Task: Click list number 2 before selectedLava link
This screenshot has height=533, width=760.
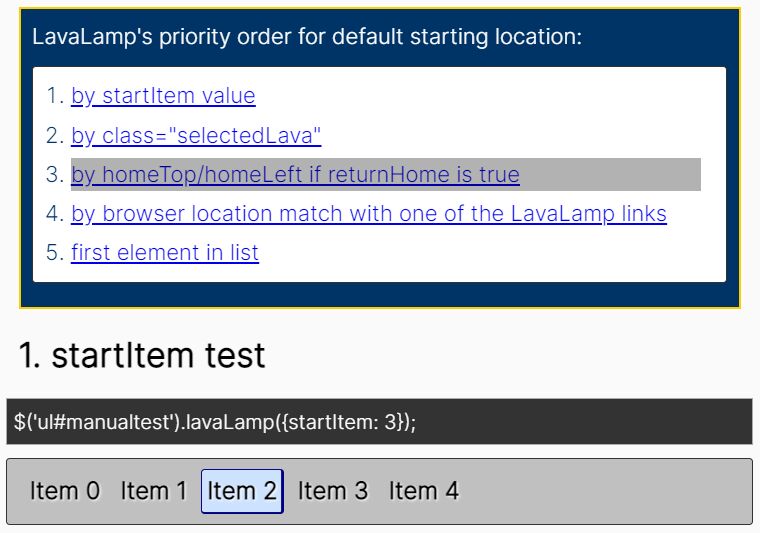Action: pyautogui.click(x=55, y=136)
